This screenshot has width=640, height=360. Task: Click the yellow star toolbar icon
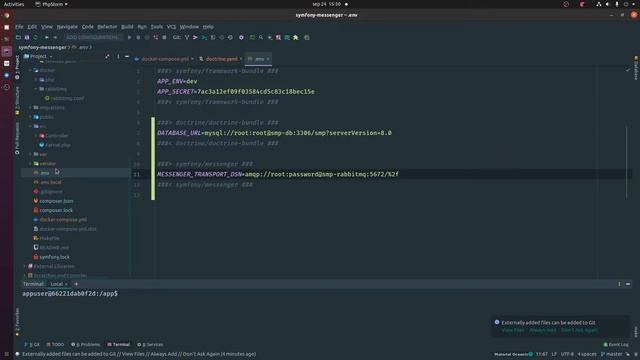click(296, 37)
